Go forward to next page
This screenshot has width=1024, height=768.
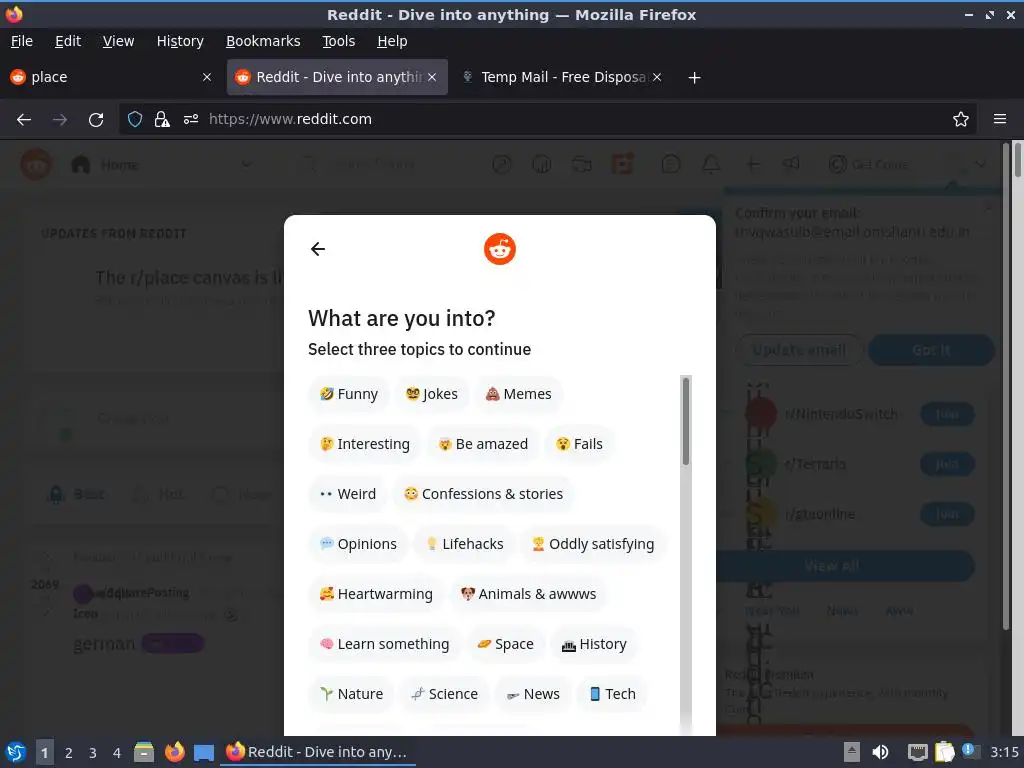60,120
